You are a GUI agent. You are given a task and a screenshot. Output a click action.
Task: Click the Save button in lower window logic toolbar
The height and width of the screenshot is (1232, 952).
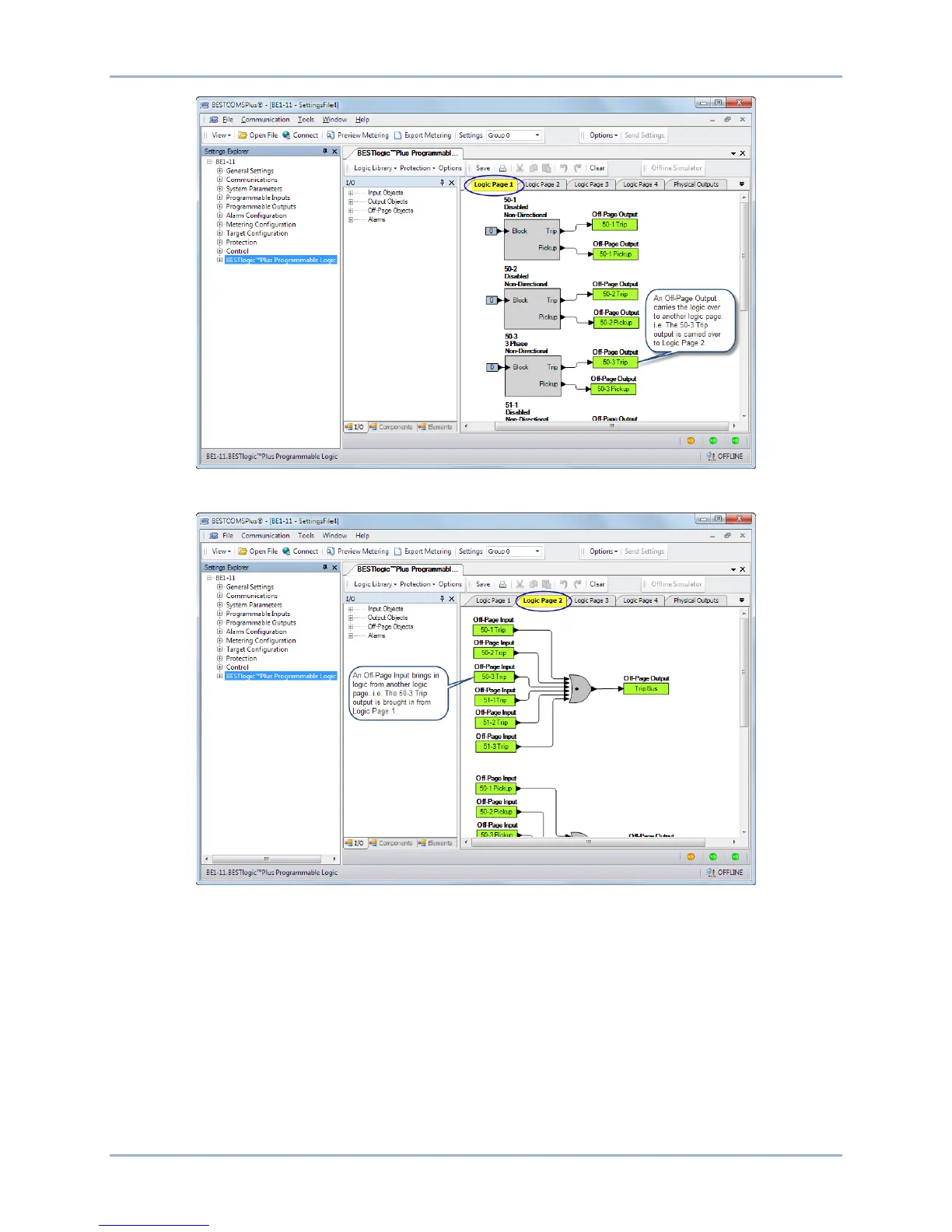pos(483,584)
